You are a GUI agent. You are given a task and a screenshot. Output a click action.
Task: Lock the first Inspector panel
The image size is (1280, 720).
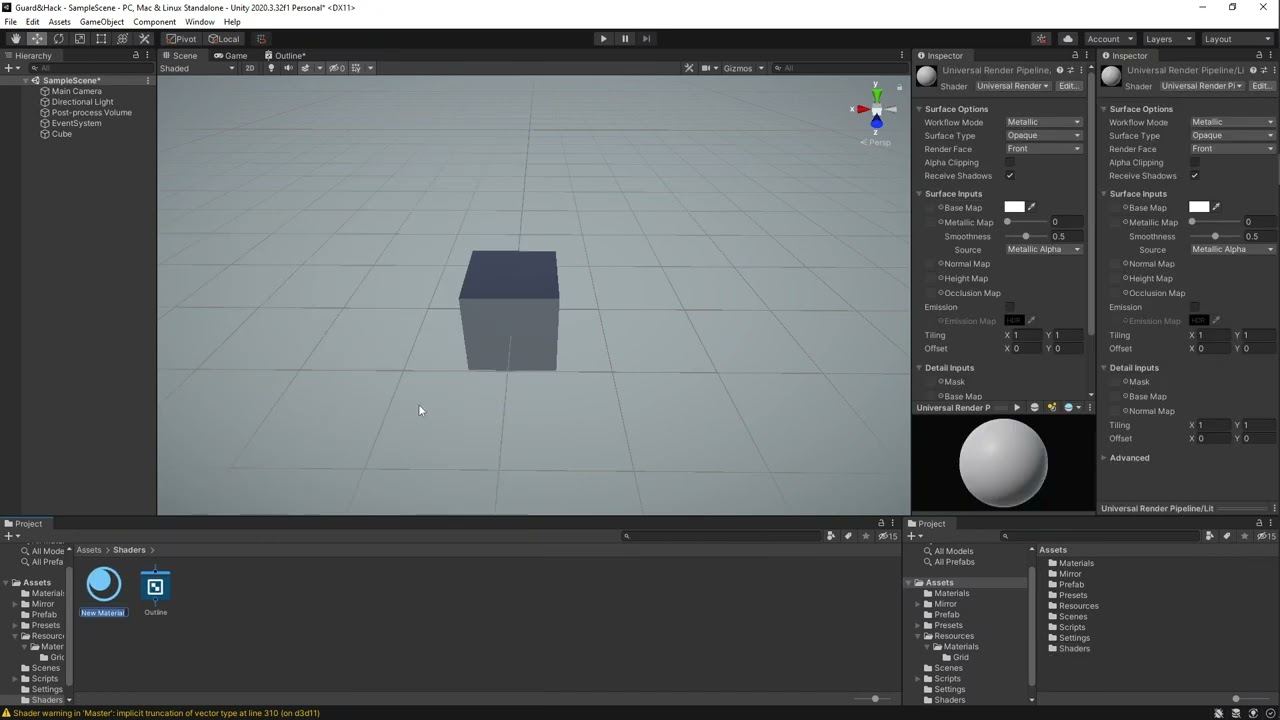(x=1075, y=56)
